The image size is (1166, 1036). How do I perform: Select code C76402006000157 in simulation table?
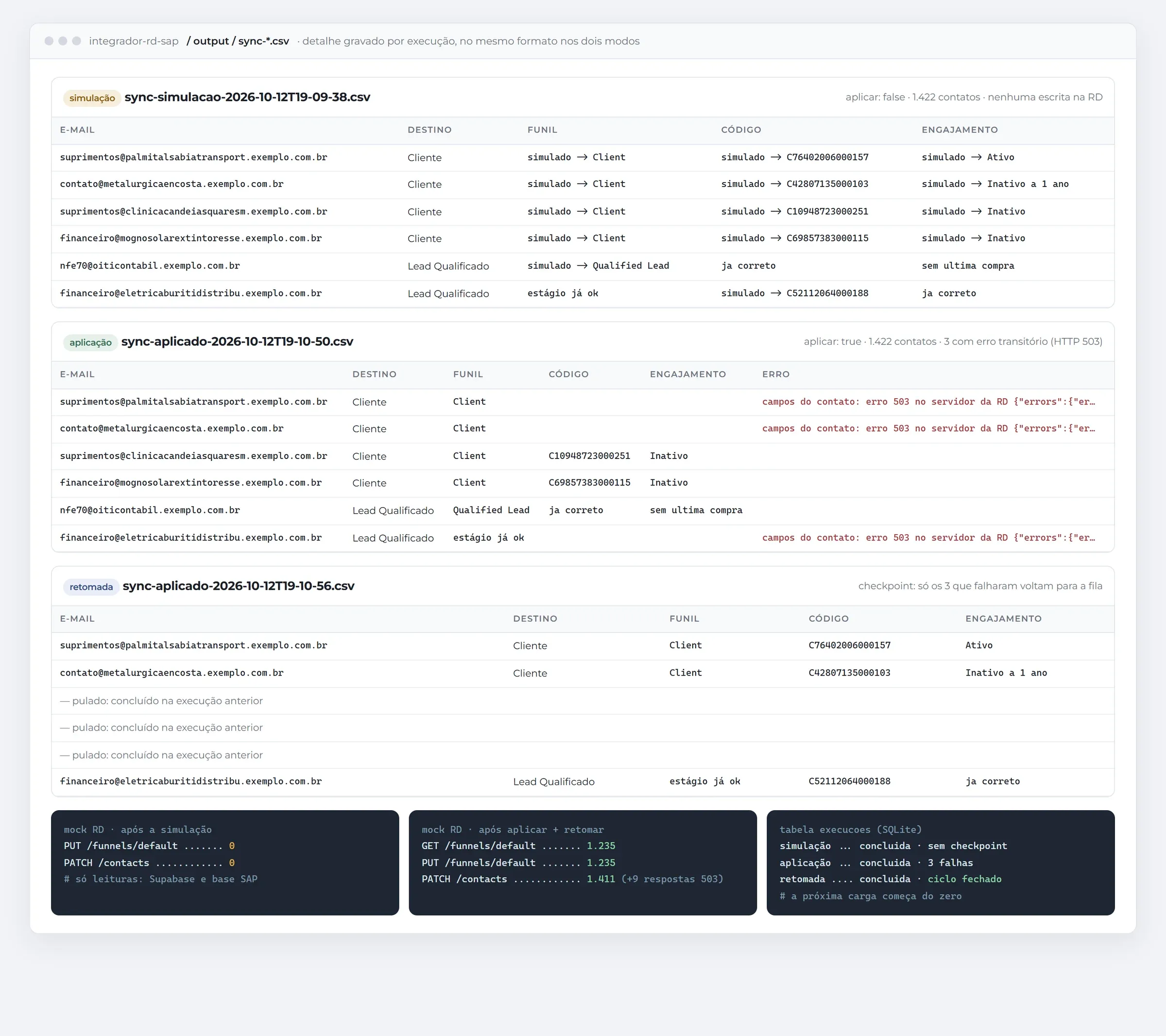point(827,157)
